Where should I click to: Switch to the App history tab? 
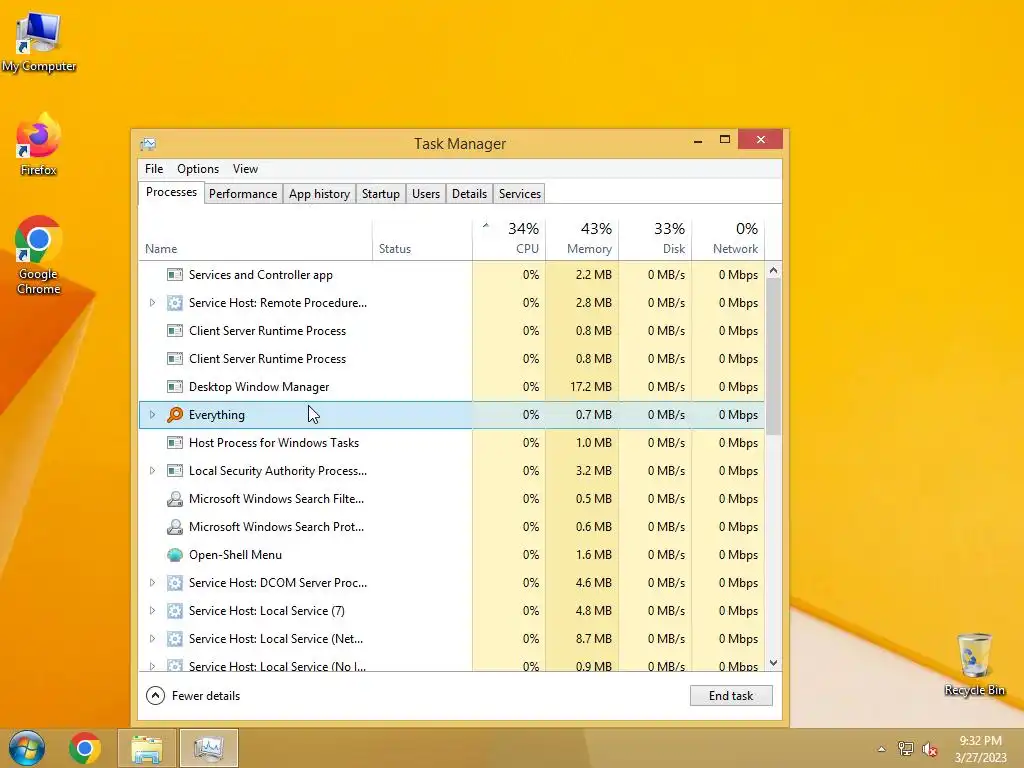[319, 194]
